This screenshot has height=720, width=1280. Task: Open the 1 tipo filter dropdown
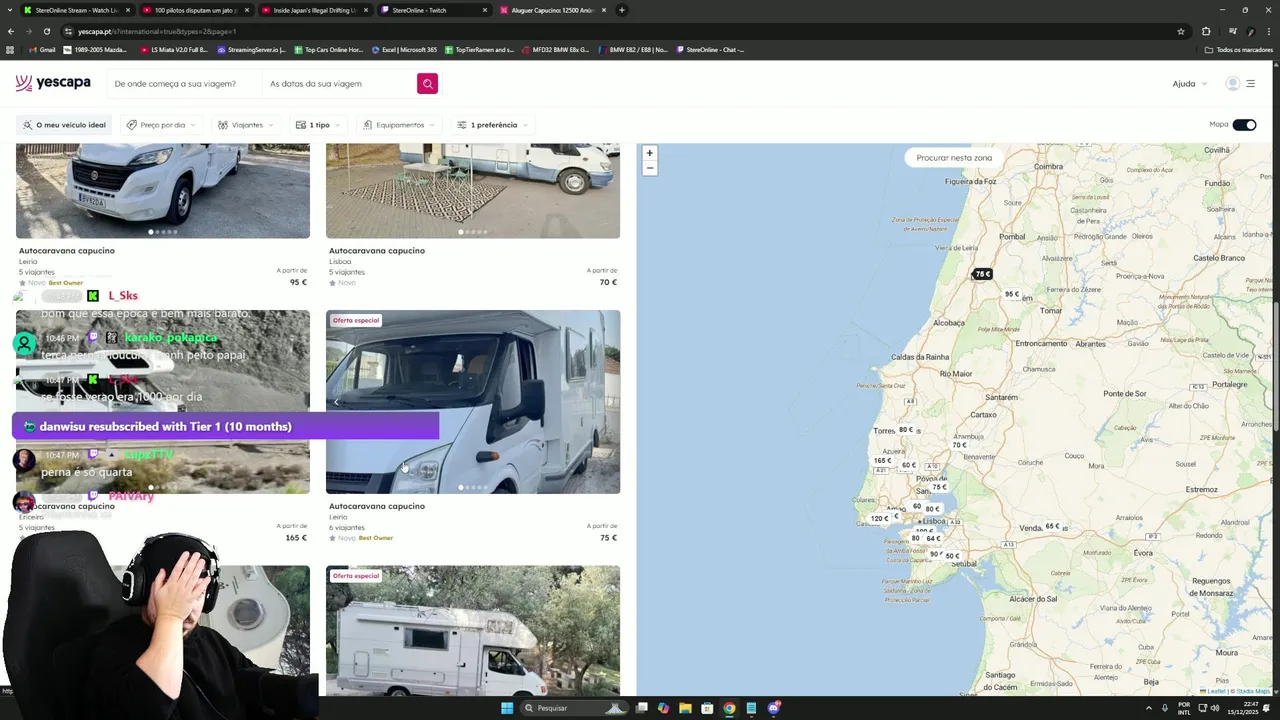click(318, 125)
